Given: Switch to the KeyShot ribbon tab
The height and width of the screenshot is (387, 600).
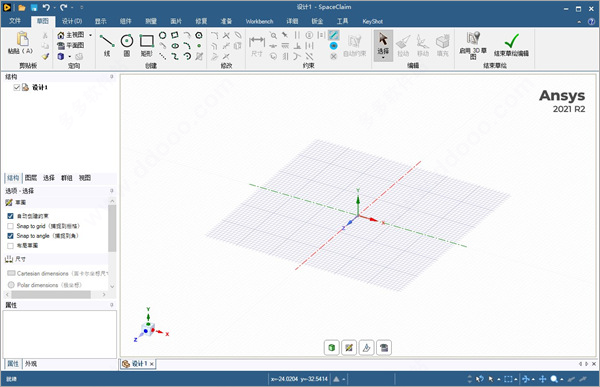Looking at the screenshot, I should coord(372,21).
